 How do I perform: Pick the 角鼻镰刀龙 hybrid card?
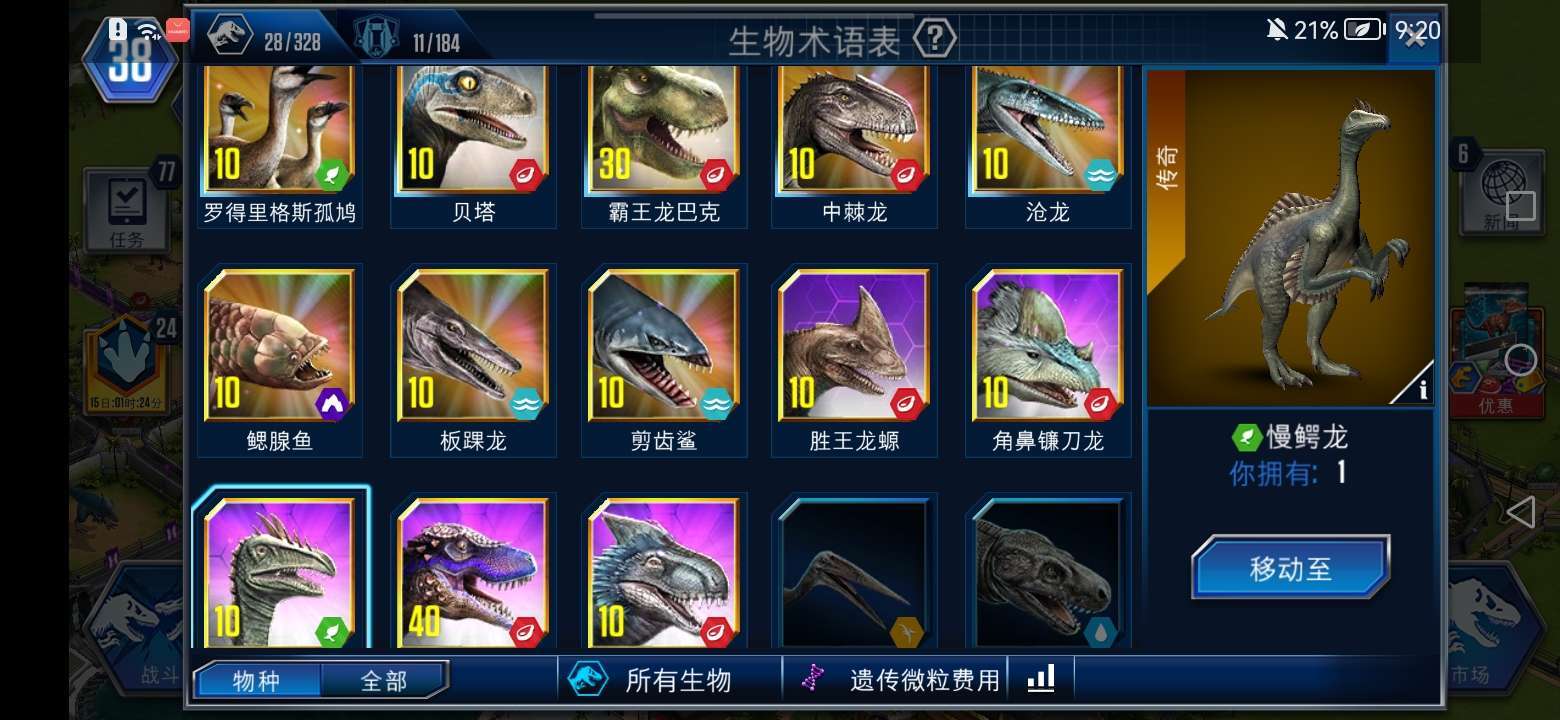[x=1047, y=360]
